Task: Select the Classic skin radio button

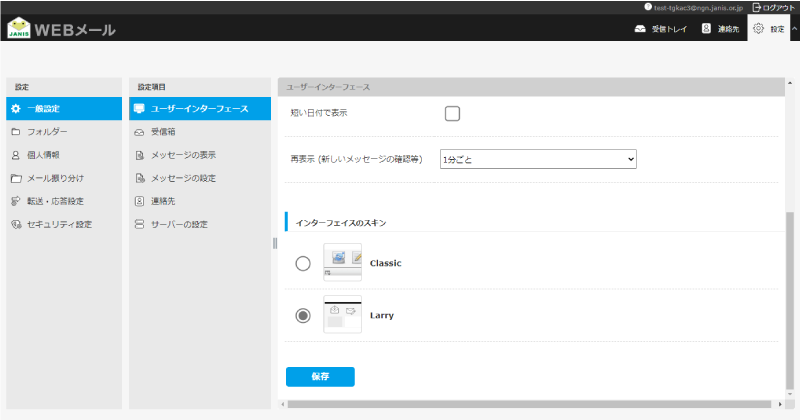Action: point(303,263)
